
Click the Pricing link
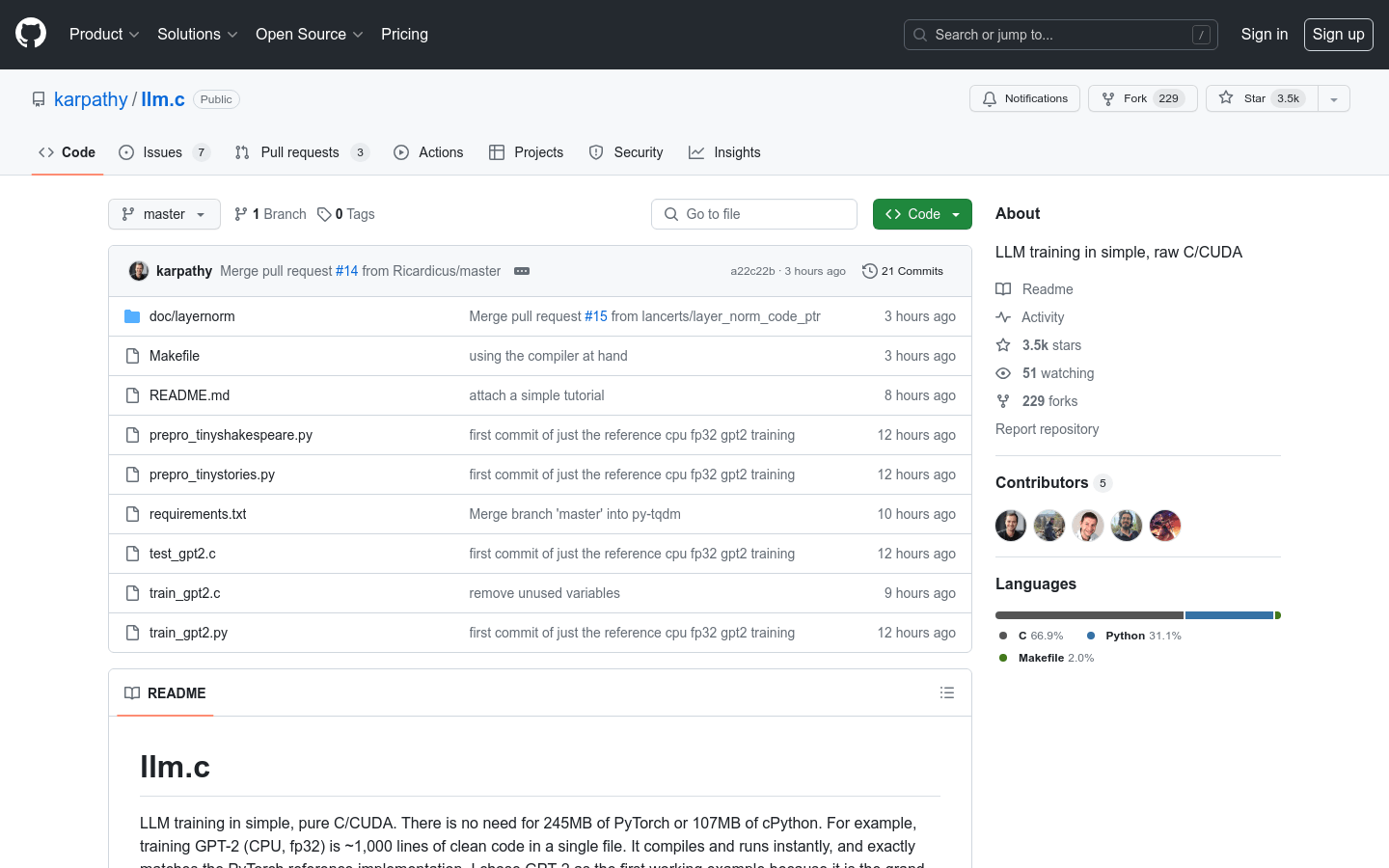click(404, 34)
